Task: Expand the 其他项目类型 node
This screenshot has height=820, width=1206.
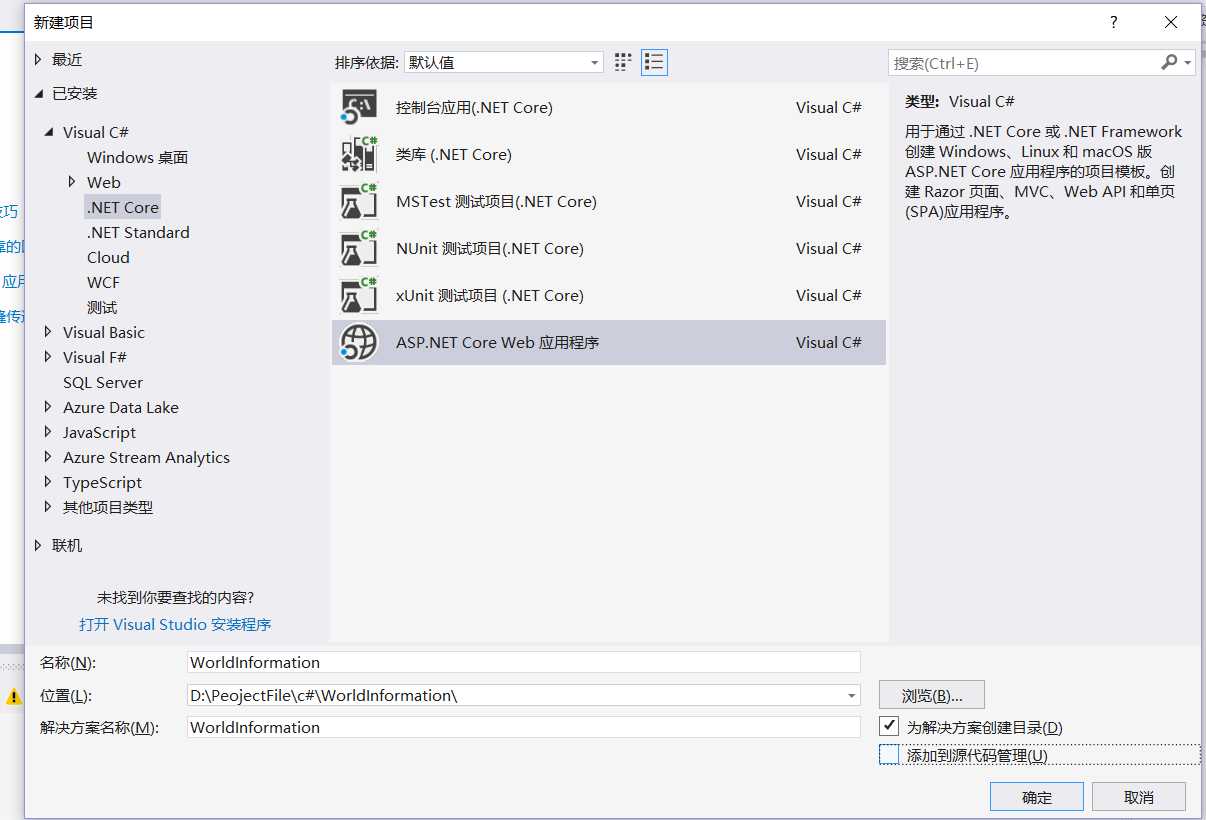Action: (48, 507)
